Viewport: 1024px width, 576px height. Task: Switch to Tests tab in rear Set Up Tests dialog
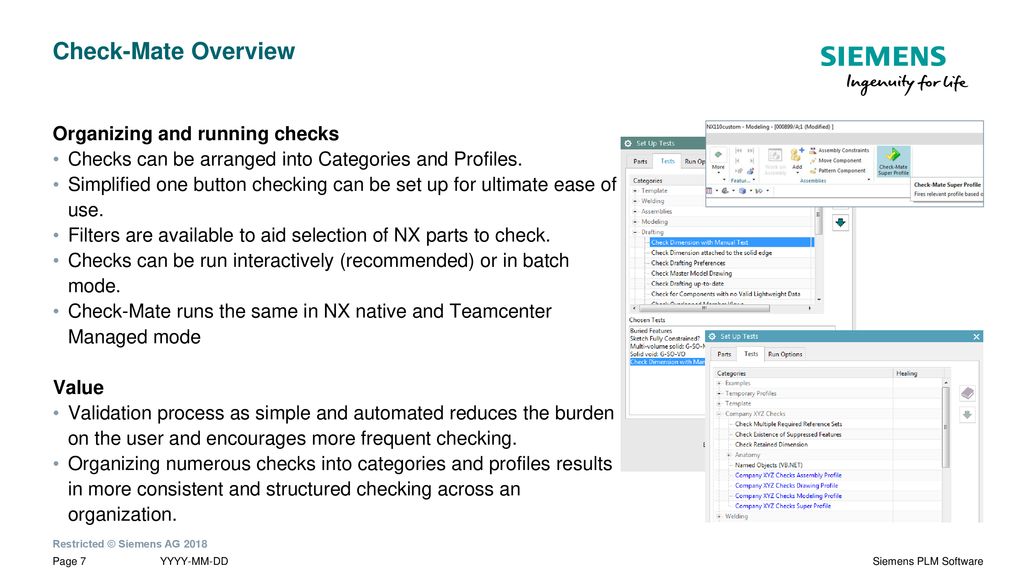[667, 161]
